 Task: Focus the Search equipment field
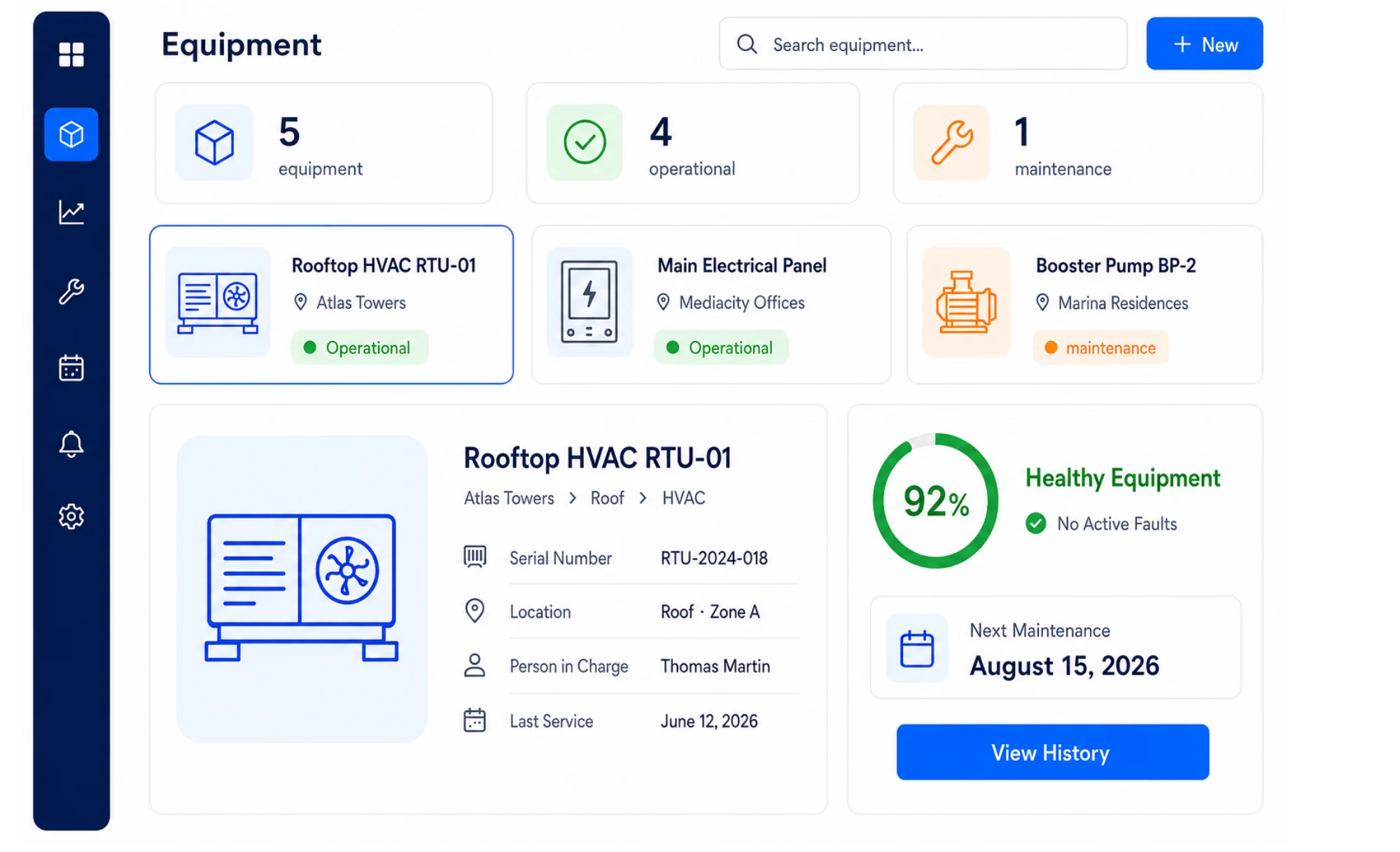click(923, 44)
